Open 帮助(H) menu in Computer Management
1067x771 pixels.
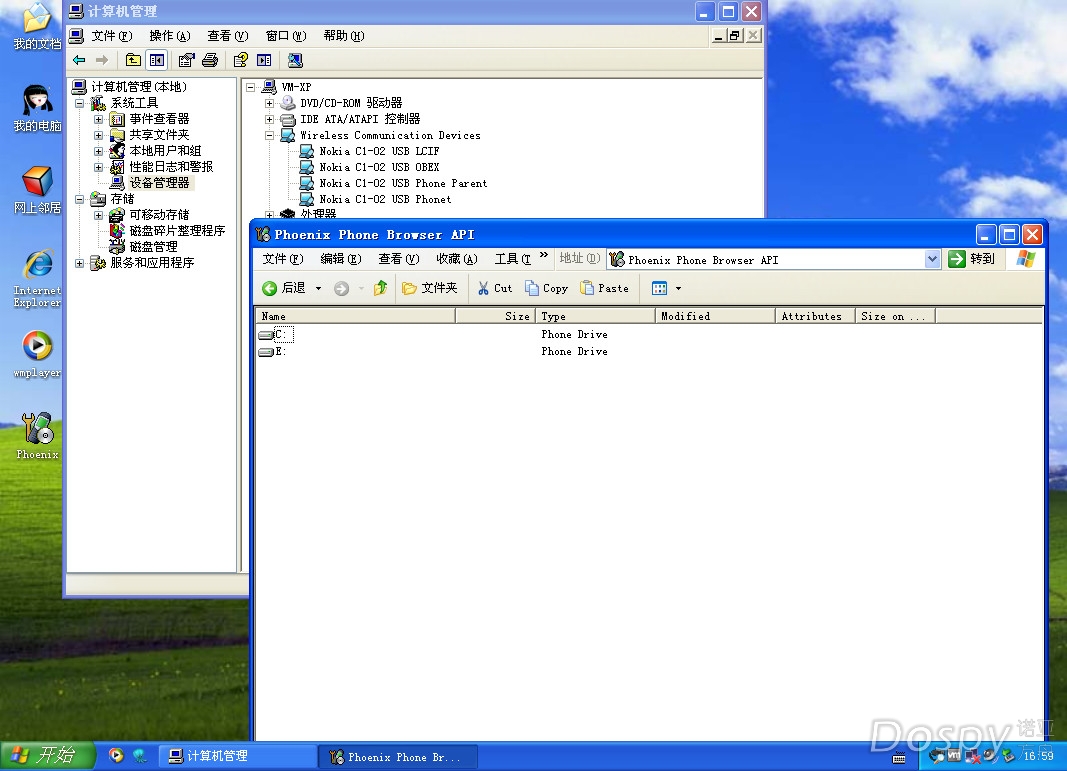coord(344,36)
